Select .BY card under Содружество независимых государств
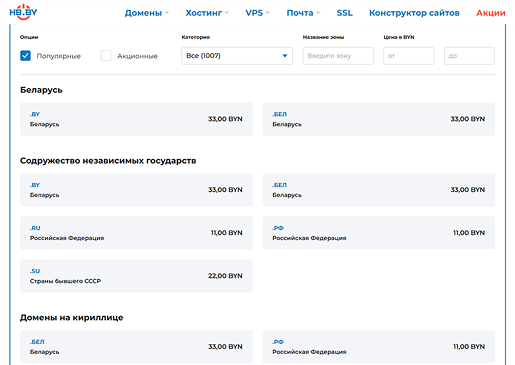The height and width of the screenshot is (365, 515). [x=136, y=190]
